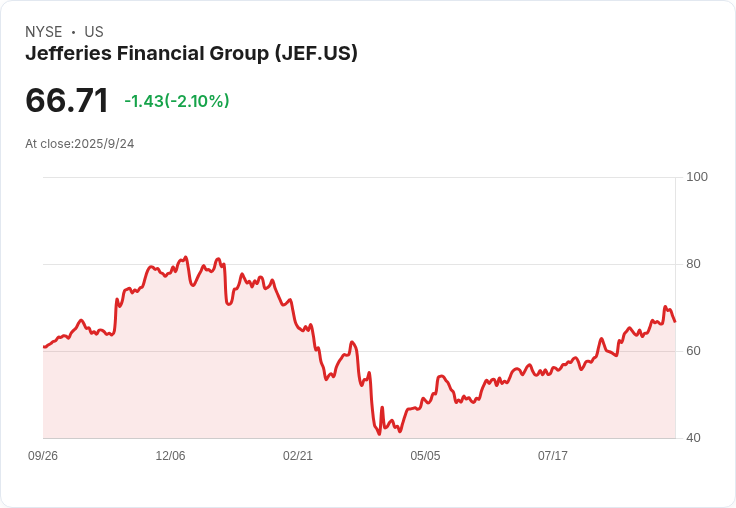Click the NYSE exchange label
736x508 pixels.
(43, 32)
